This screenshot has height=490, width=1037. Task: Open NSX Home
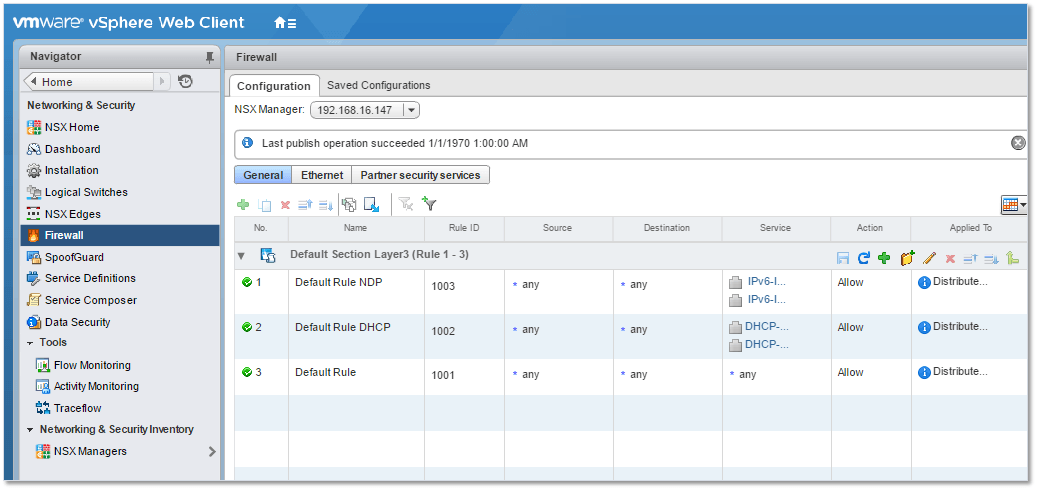63,127
